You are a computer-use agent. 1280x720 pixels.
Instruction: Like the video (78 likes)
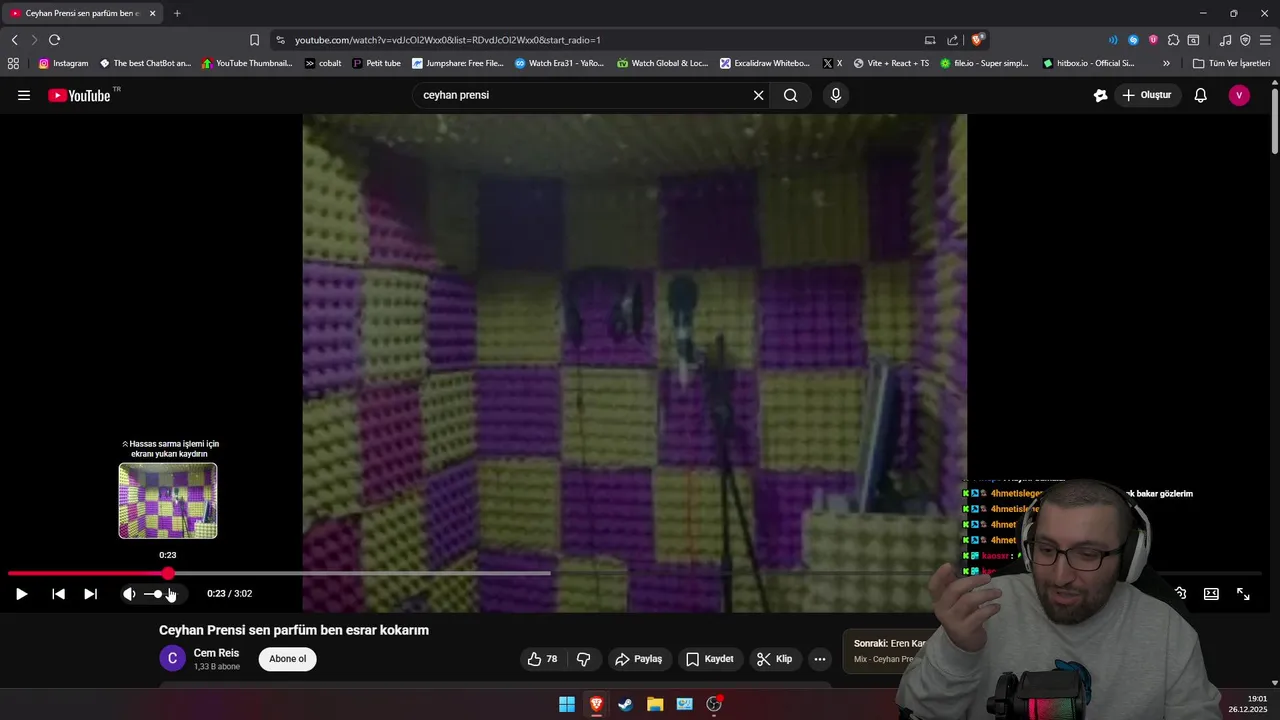tap(542, 659)
